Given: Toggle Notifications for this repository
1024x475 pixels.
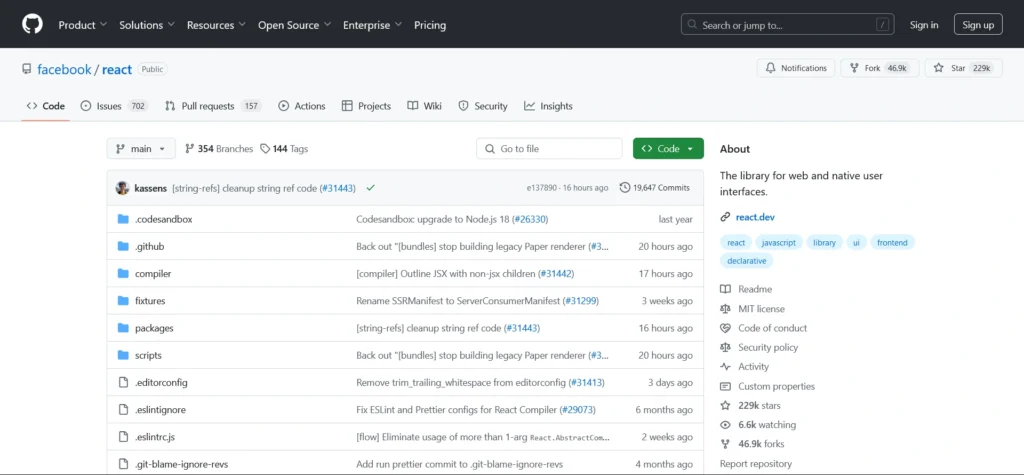Looking at the screenshot, I should (x=796, y=68).
